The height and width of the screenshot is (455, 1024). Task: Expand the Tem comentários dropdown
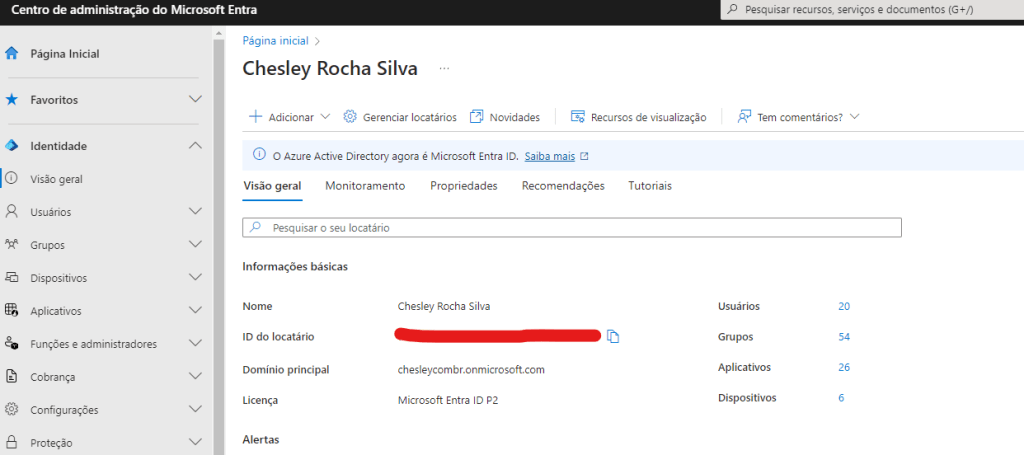coord(854,117)
